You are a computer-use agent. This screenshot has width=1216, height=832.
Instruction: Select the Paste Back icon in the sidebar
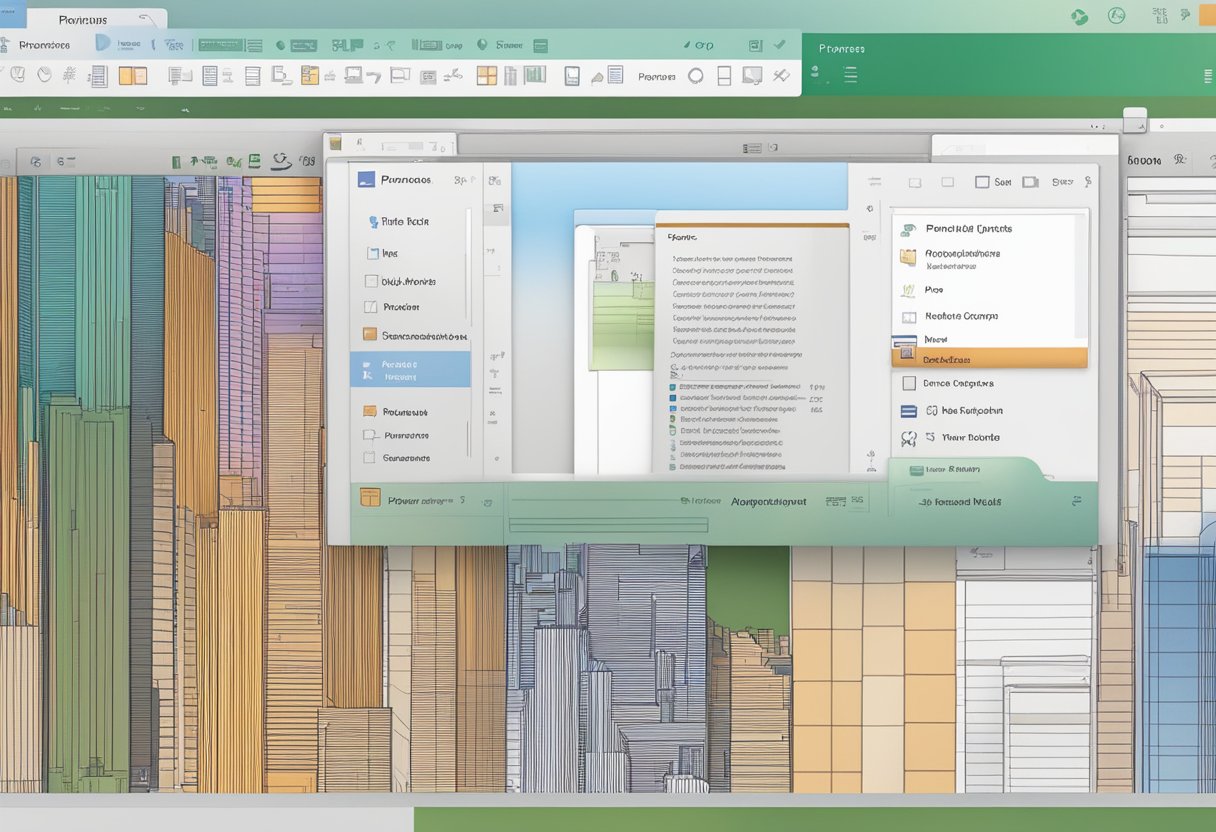coord(373,221)
